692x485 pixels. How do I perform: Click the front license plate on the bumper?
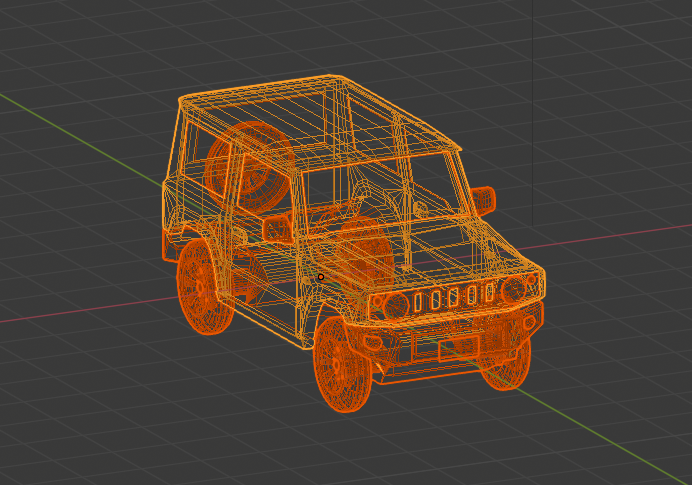pyautogui.click(x=459, y=347)
